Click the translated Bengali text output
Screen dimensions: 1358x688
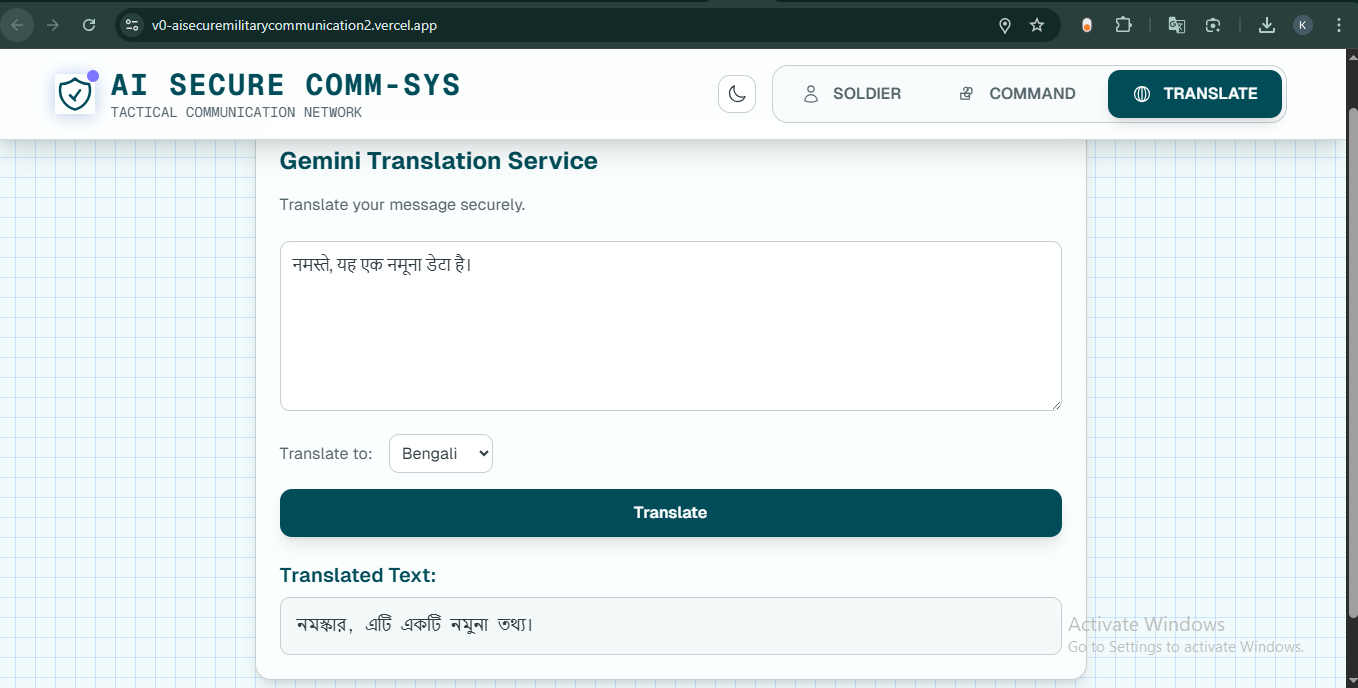671,626
